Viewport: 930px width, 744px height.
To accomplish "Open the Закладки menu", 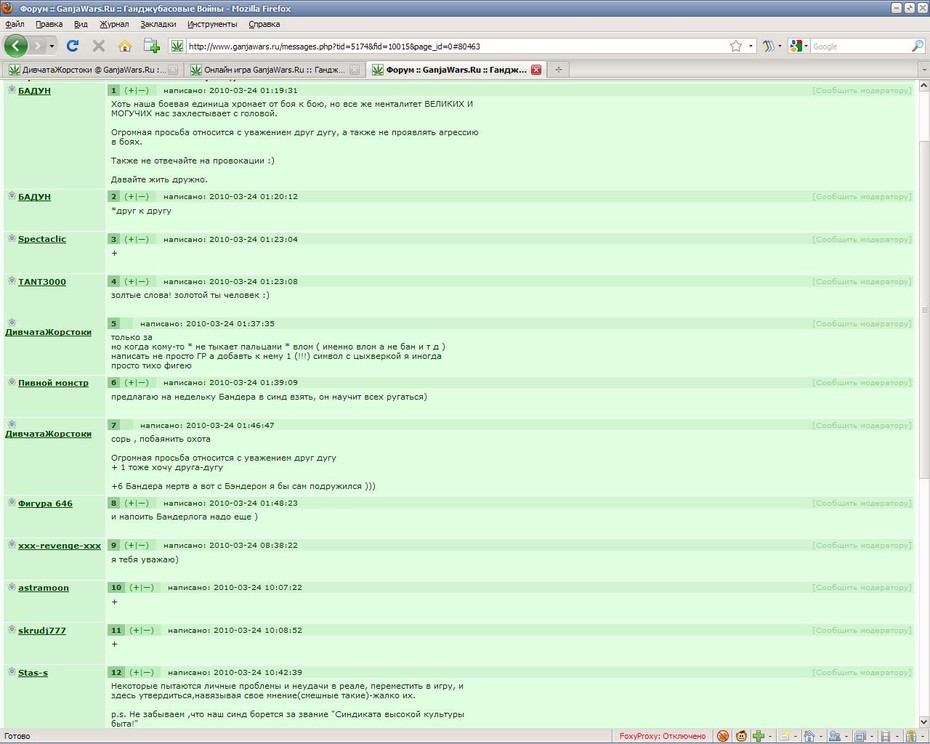I will pos(158,24).
